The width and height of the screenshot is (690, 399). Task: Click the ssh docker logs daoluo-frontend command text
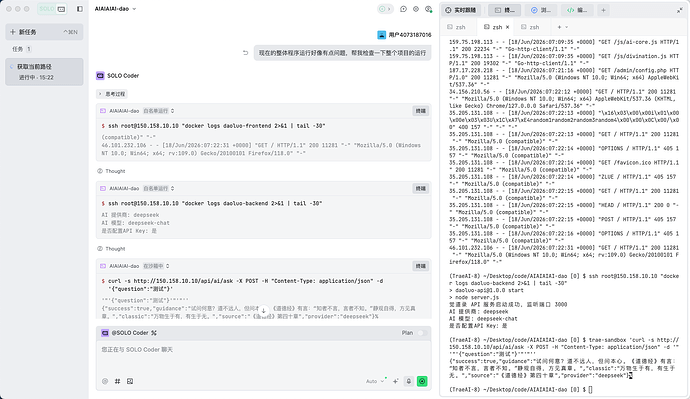click(217, 126)
